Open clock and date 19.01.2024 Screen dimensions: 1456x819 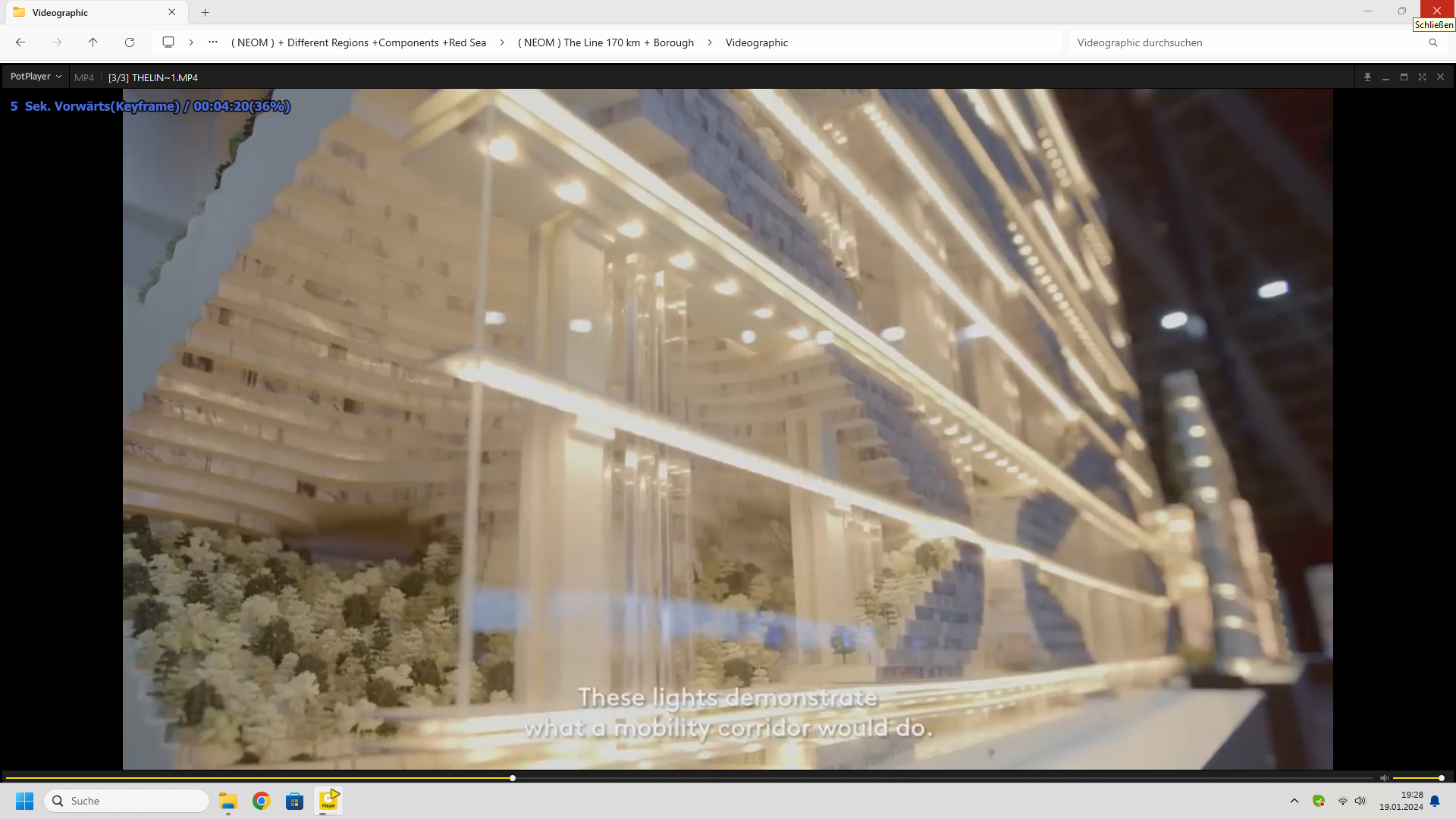pos(1401,801)
